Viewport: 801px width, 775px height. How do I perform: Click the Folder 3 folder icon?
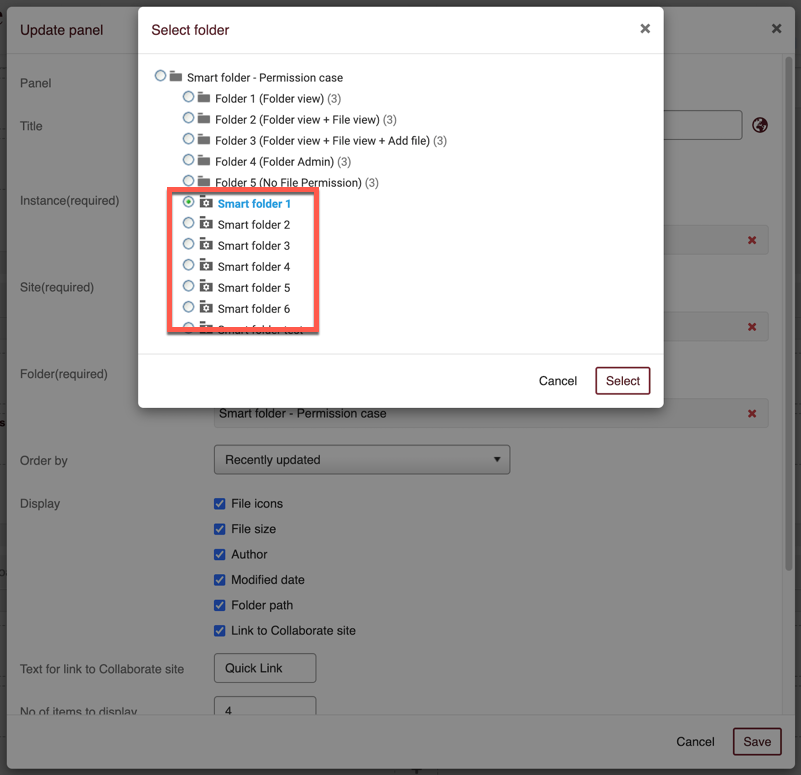click(x=204, y=139)
